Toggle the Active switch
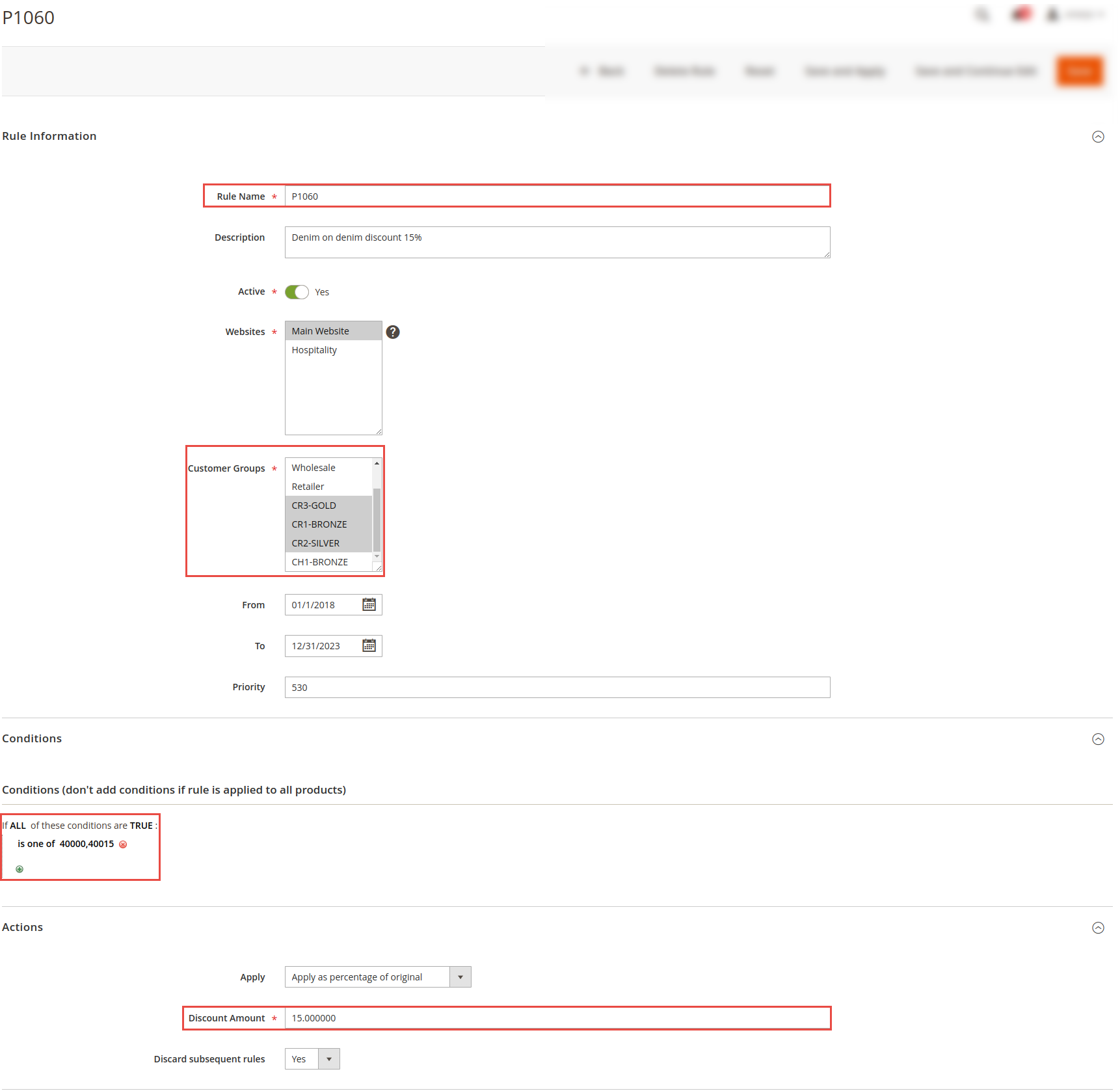 click(x=297, y=292)
